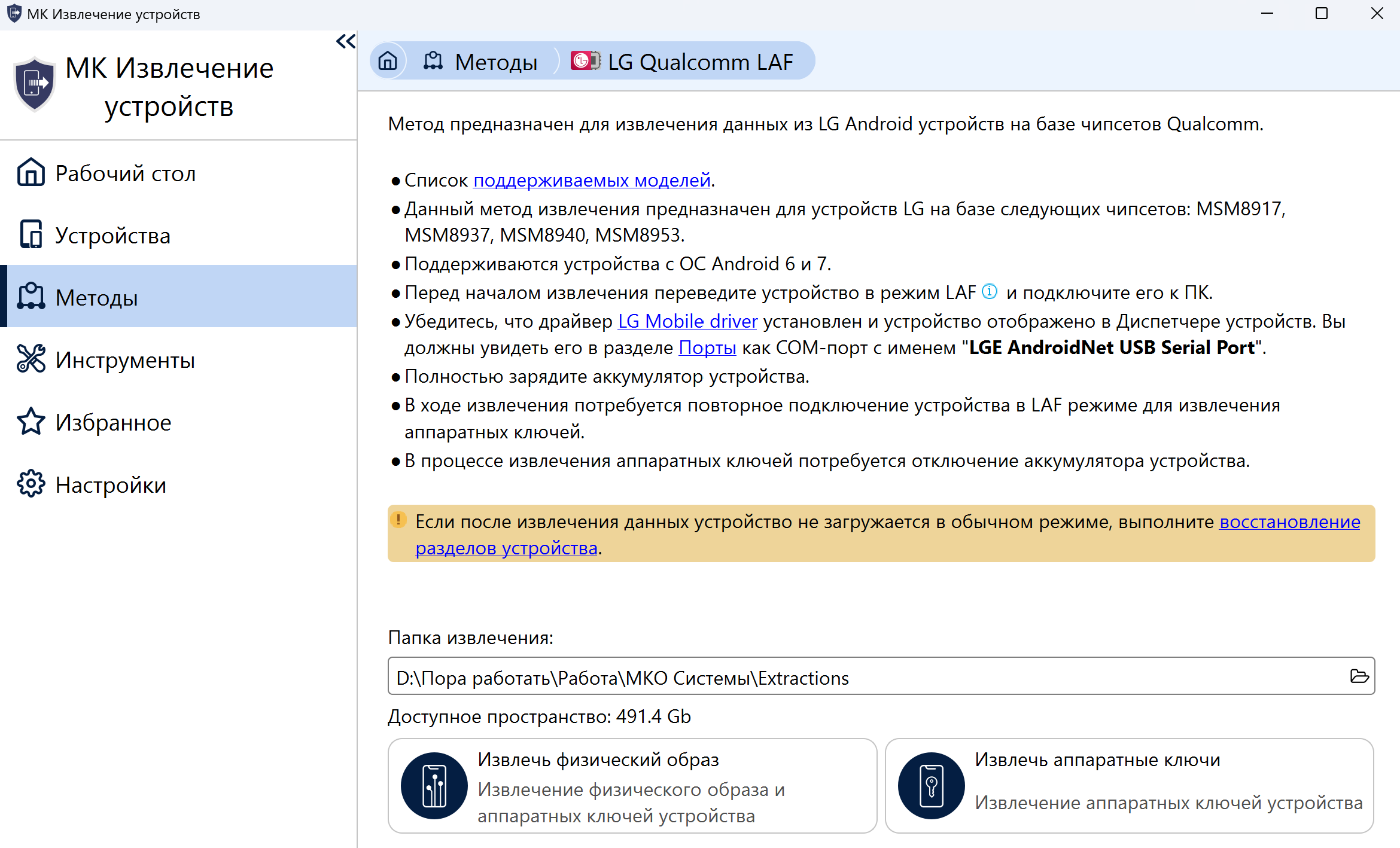Collapse the sidebar with the double chevron
The width and height of the screenshot is (1400, 848).
coord(345,41)
